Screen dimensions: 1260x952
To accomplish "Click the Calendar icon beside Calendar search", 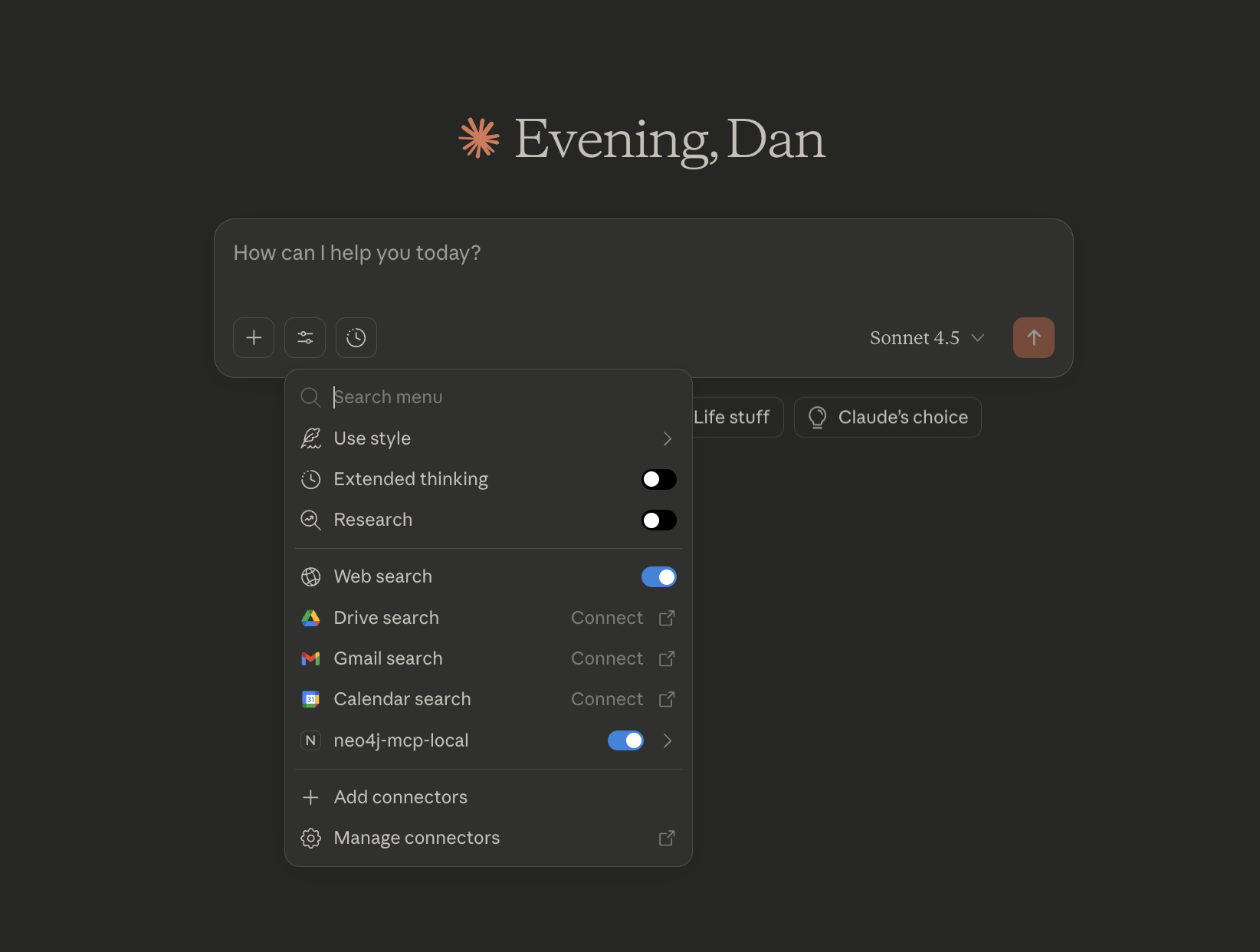I will click(310, 698).
